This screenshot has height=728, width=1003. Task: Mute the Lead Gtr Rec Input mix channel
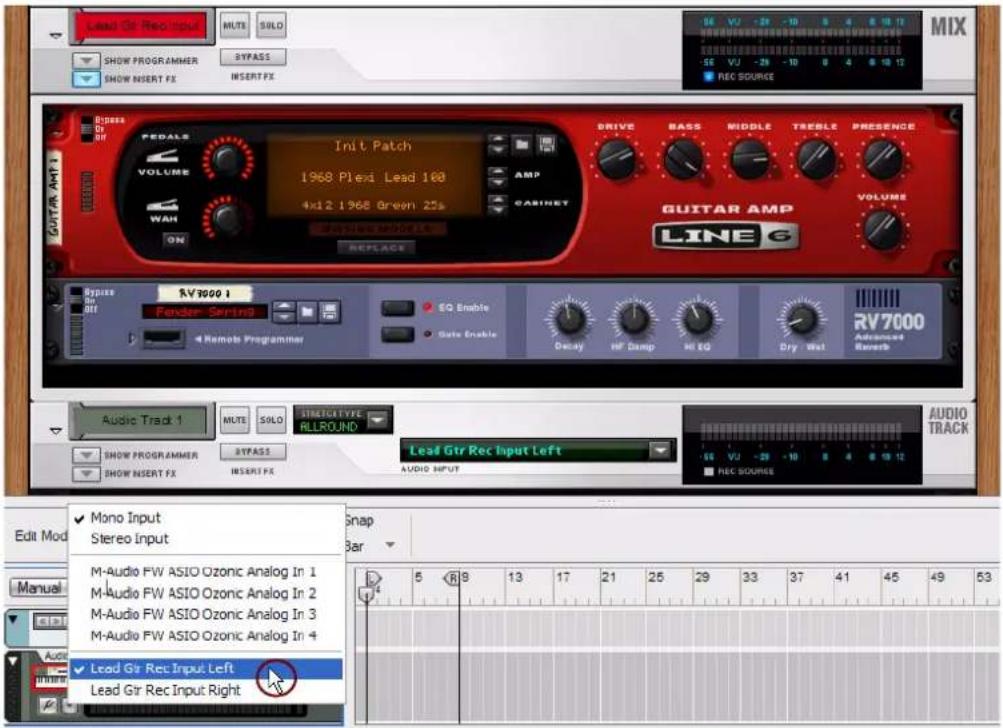234,26
